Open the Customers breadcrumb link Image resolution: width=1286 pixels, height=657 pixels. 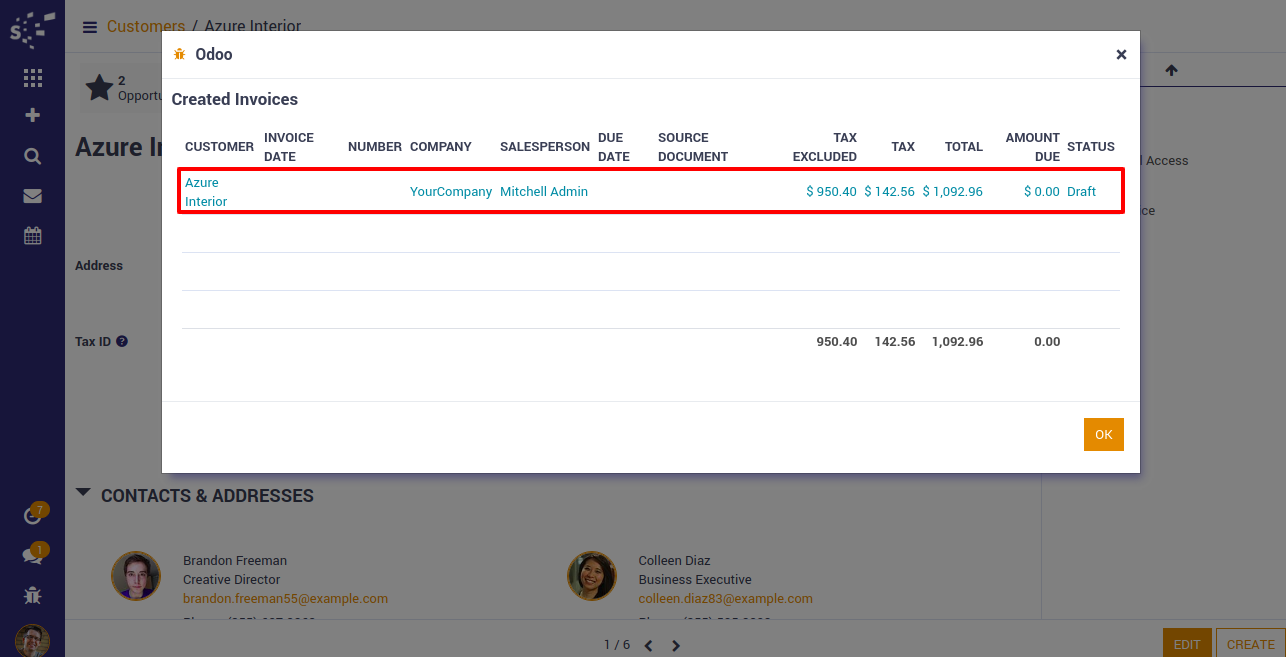tap(146, 27)
